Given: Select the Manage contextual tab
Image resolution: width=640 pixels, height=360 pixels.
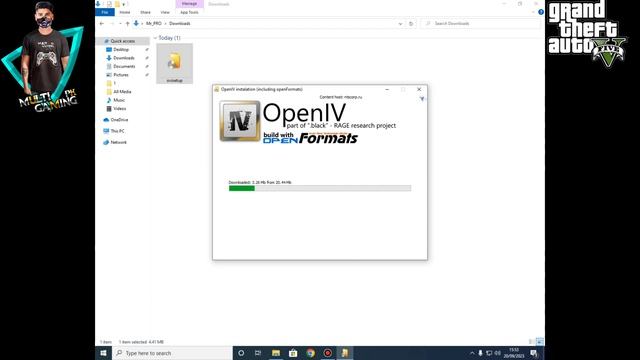Looking at the screenshot, I should click(x=189, y=4).
